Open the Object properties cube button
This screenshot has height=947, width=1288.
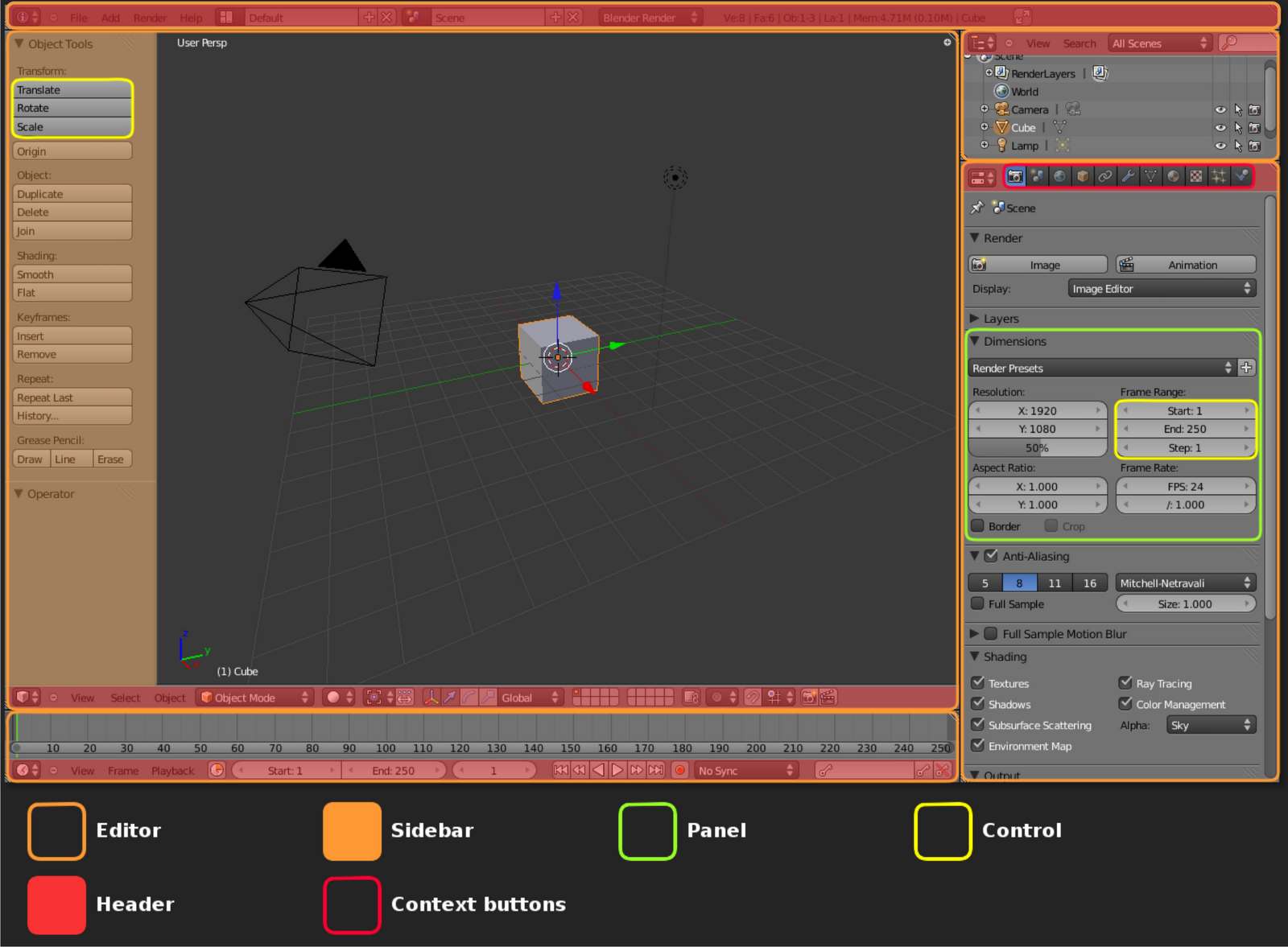1083,176
